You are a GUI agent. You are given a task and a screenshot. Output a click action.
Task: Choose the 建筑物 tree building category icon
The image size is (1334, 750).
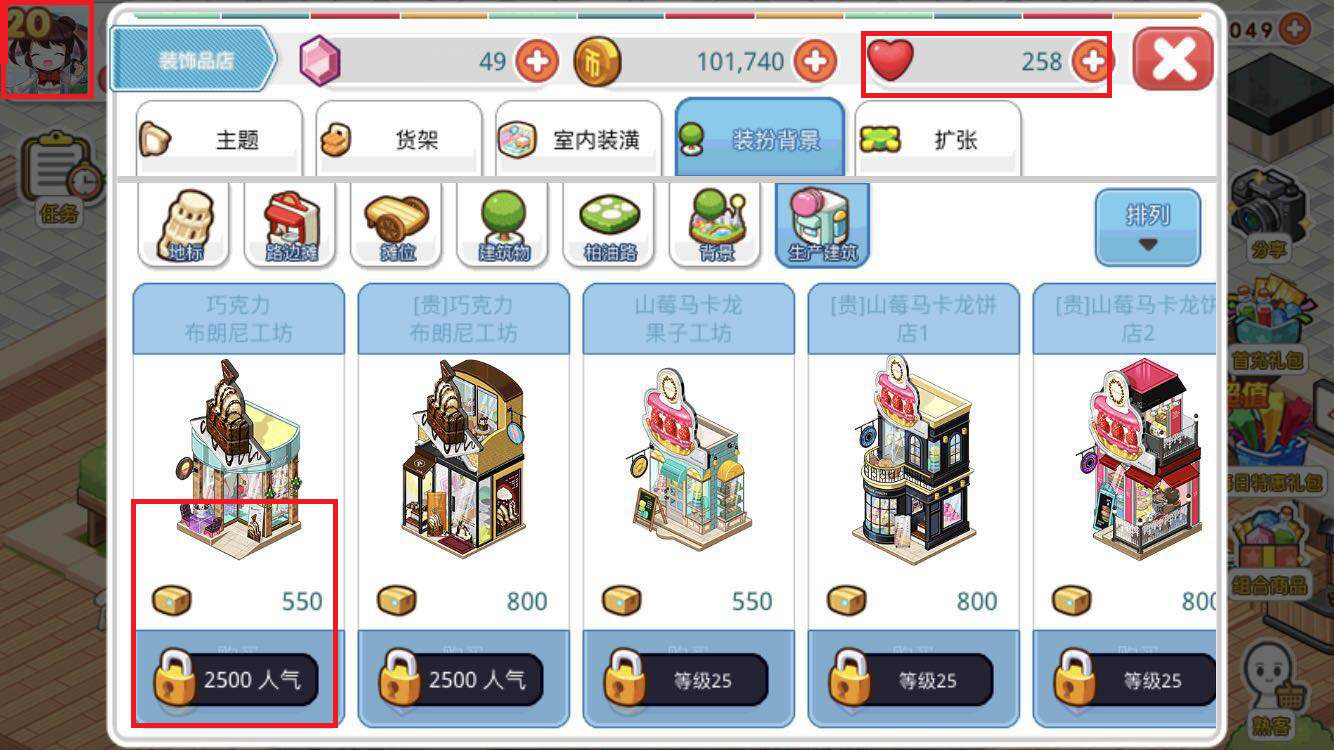coord(504,225)
